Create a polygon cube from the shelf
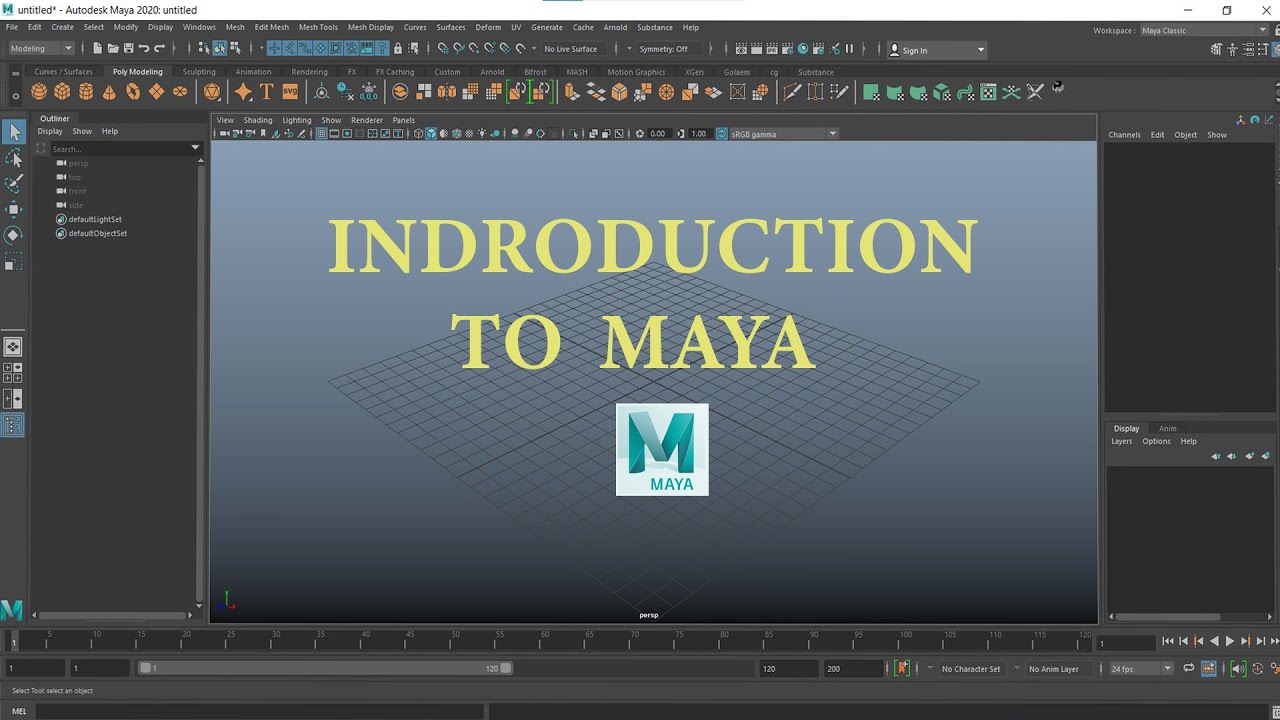 point(62,92)
